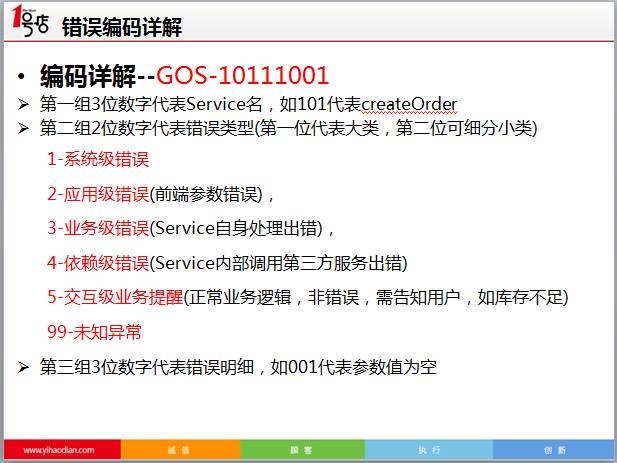Click the red code 'GOS-10111001'

242,75
